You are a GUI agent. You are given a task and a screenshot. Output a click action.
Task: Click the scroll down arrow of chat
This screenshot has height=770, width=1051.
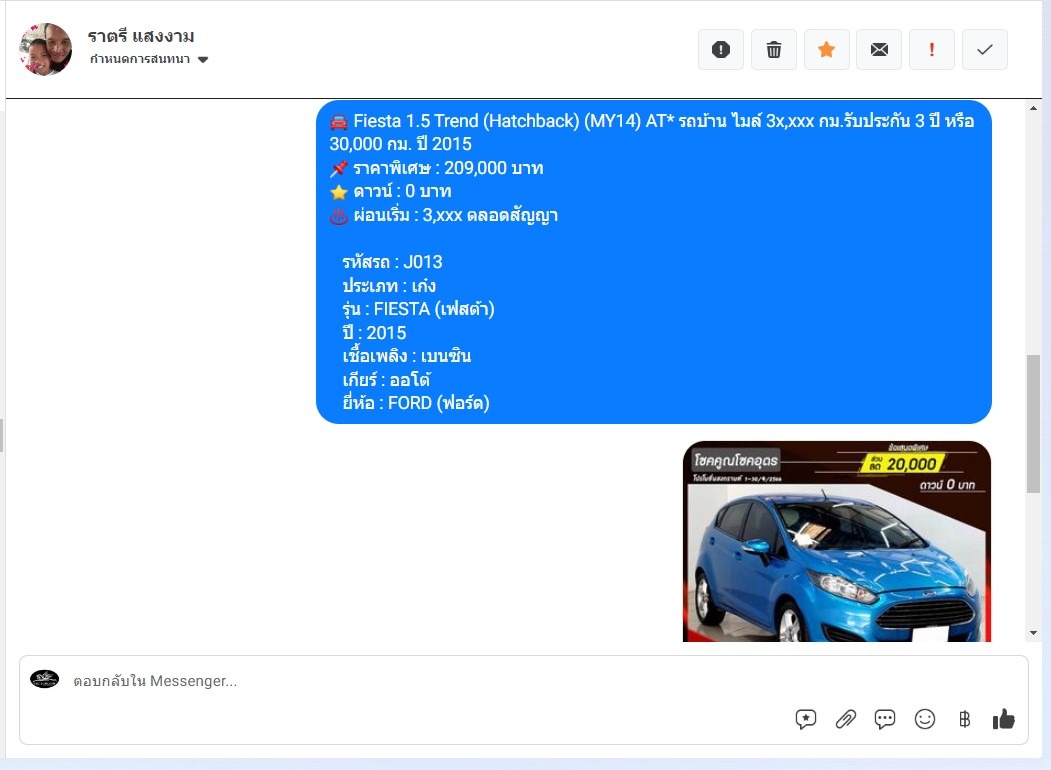(1034, 633)
